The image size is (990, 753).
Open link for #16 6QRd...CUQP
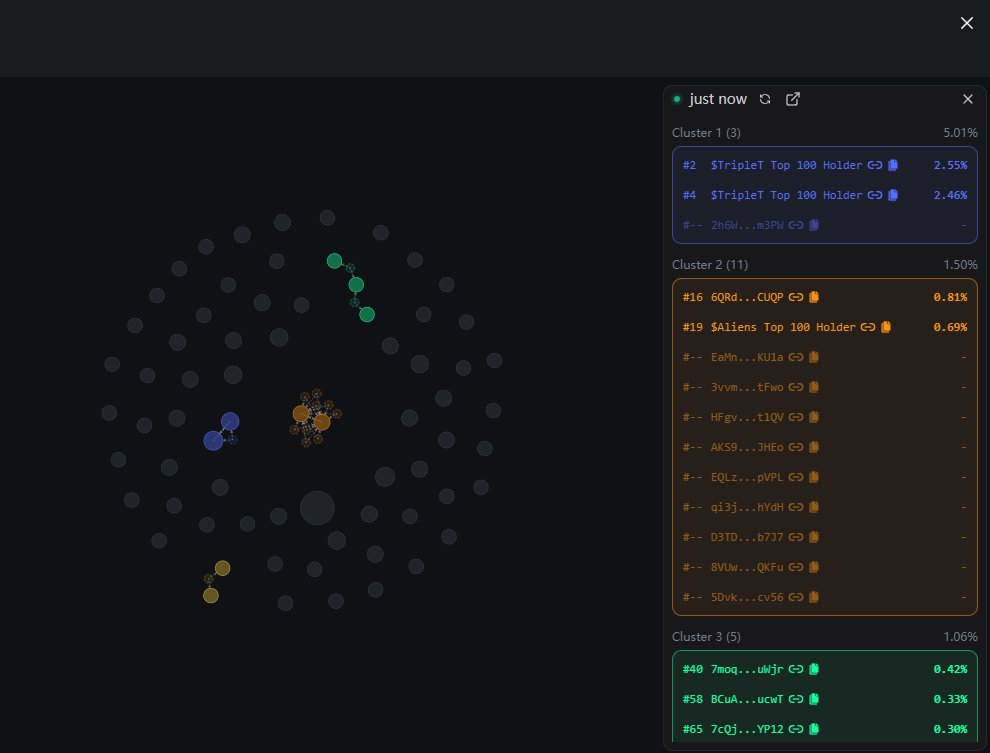coord(796,297)
